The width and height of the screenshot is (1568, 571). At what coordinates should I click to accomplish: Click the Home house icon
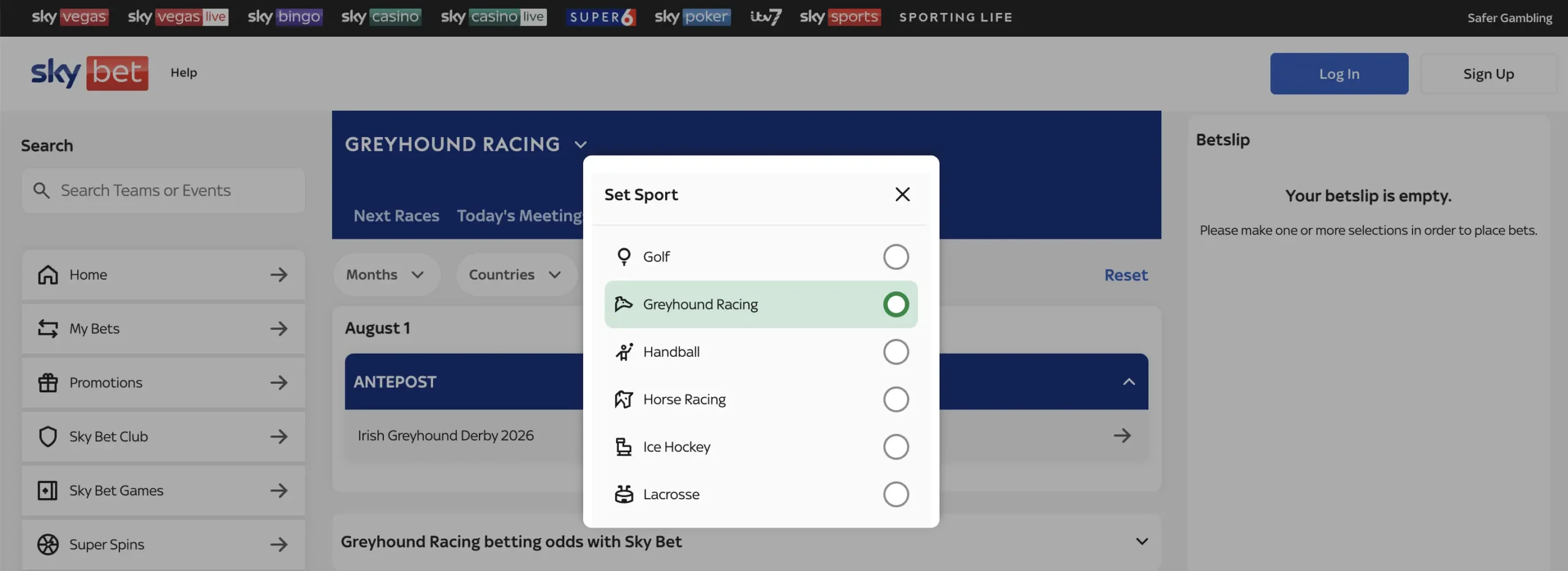(48, 275)
